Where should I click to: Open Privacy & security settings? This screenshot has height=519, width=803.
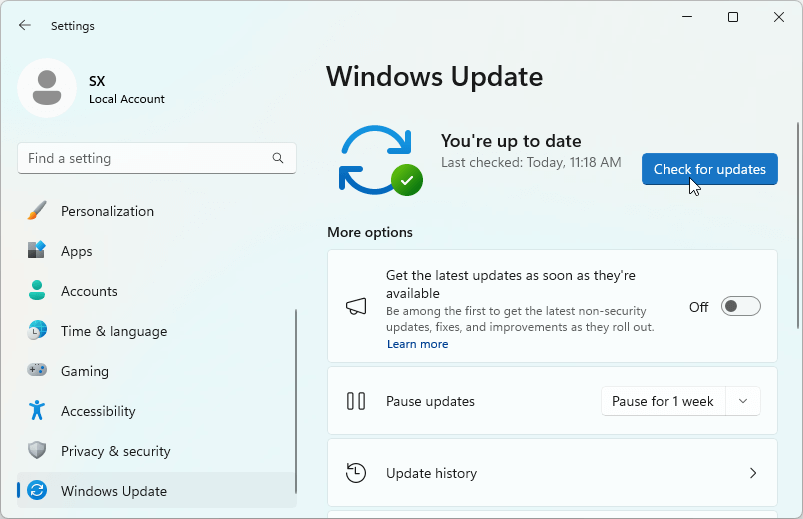(x=157, y=451)
